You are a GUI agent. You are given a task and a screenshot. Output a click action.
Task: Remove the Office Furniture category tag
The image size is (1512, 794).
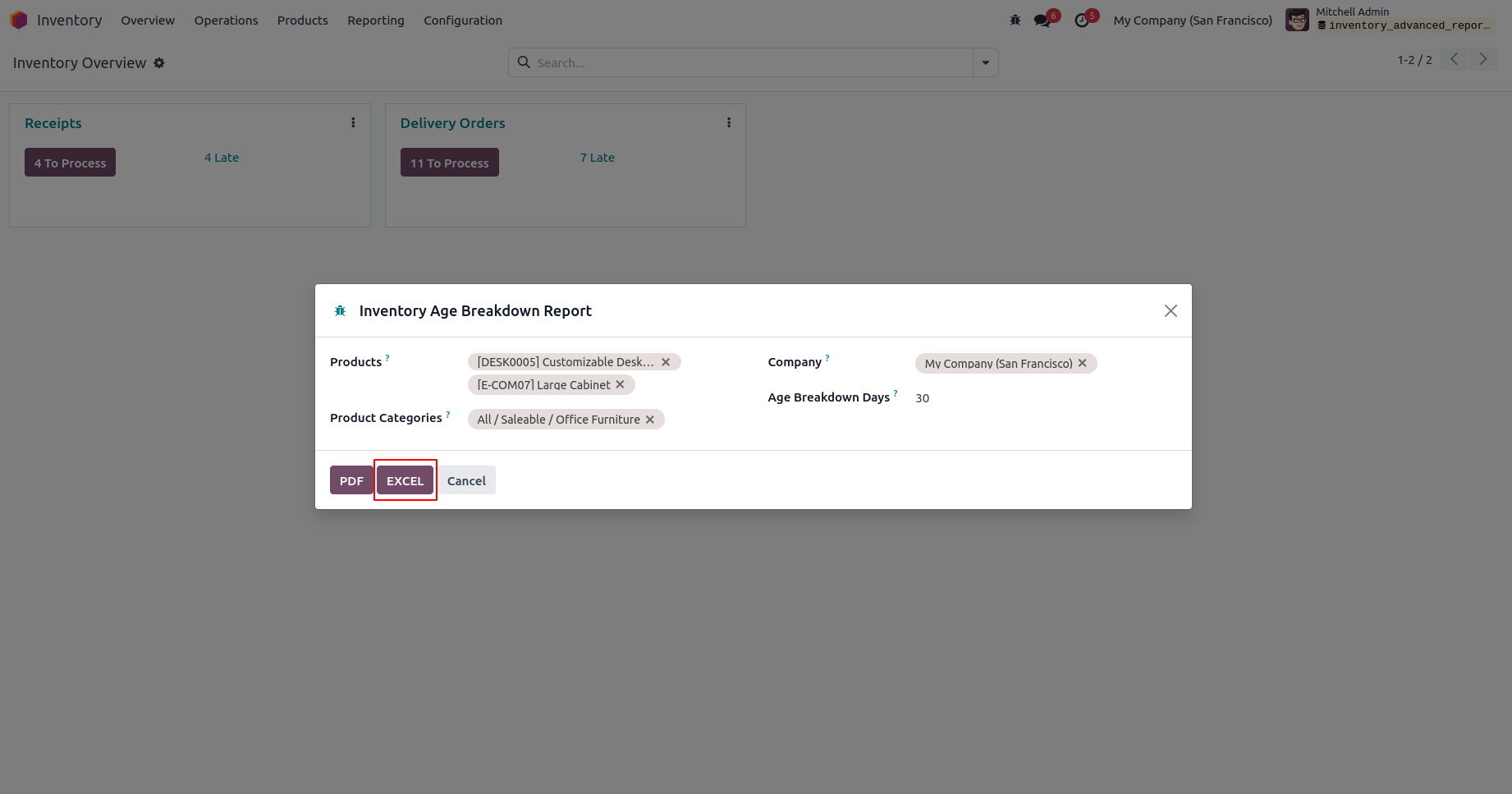650,420
